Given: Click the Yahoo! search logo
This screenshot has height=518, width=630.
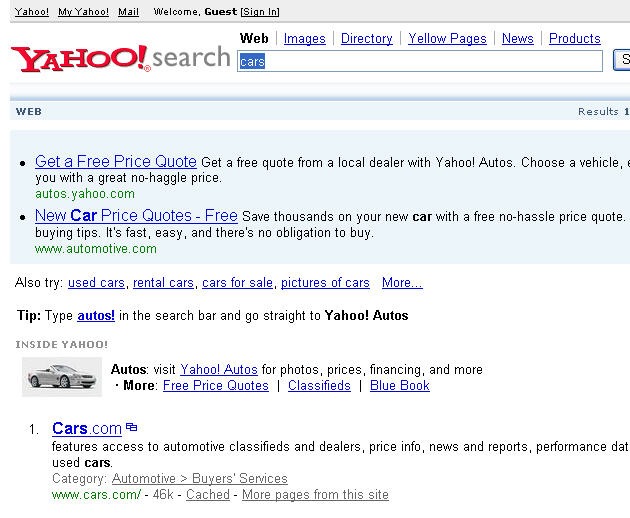Looking at the screenshot, I should (121, 58).
